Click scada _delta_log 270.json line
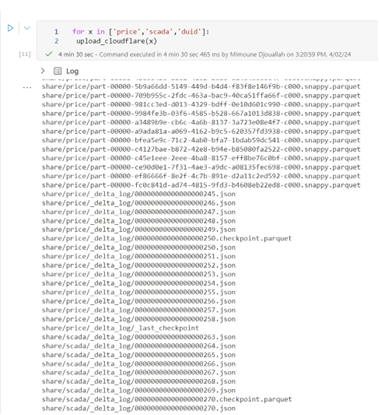Image resolution: width=379 pixels, height=415 pixels. click(139, 409)
